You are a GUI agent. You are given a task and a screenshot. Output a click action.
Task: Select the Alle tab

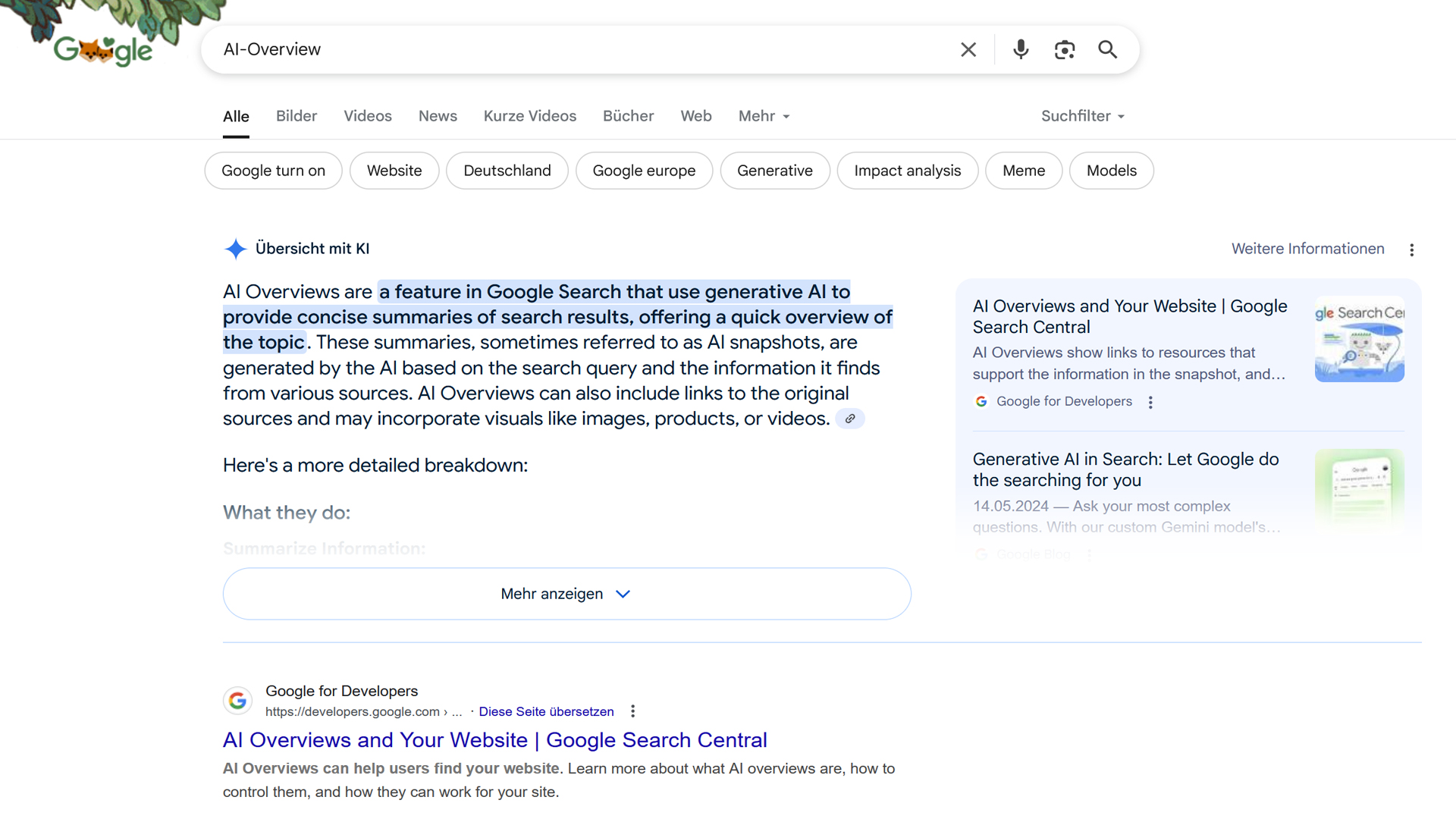pyautogui.click(x=236, y=116)
